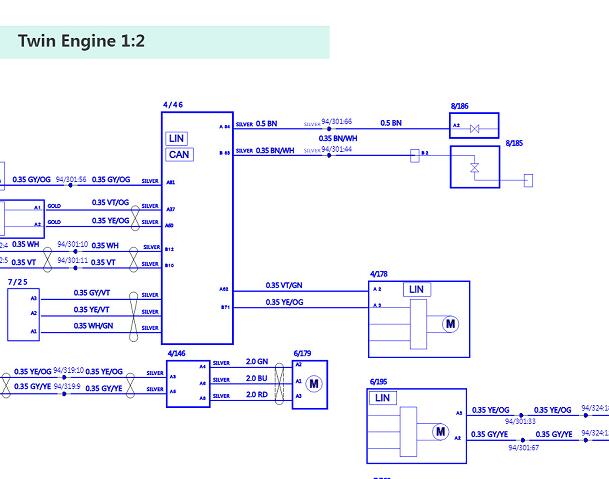Click the small connector box at pin B2 near 8/185
This screenshot has height=479, width=609.
[x=415, y=156]
